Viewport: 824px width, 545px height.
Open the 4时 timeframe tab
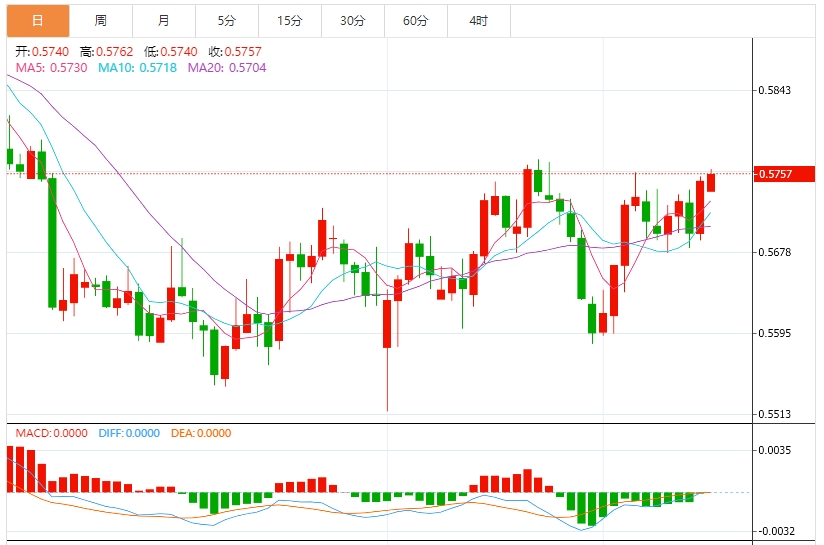[x=479, y=21]
